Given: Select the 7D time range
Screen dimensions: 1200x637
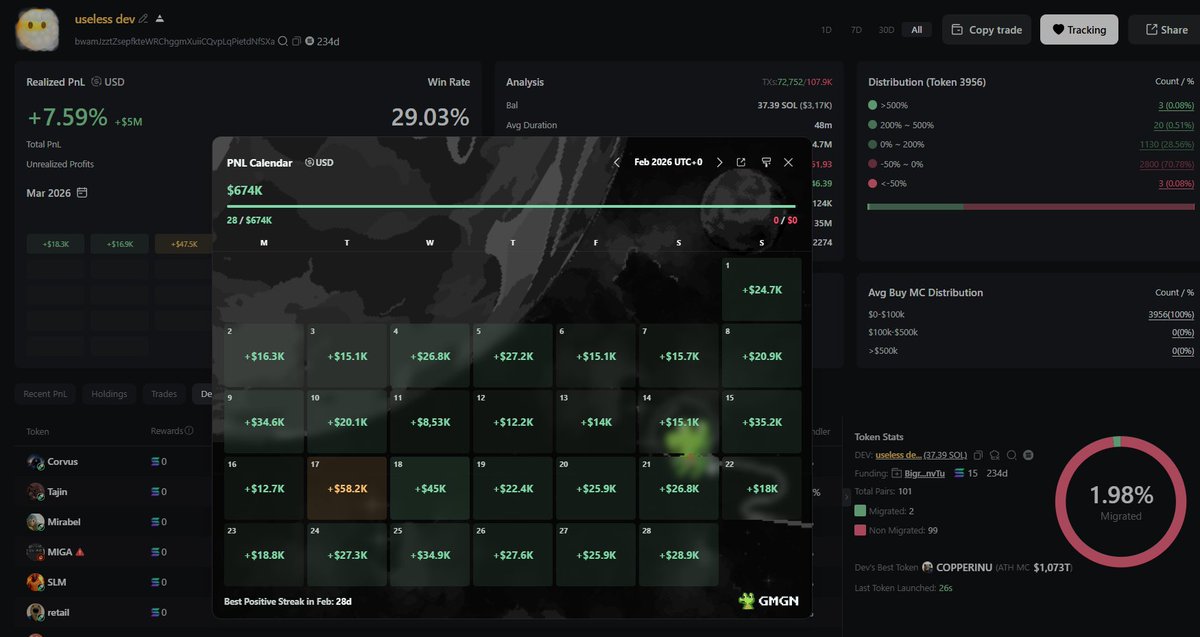Looking at the screenshot, I should (856, 30).
